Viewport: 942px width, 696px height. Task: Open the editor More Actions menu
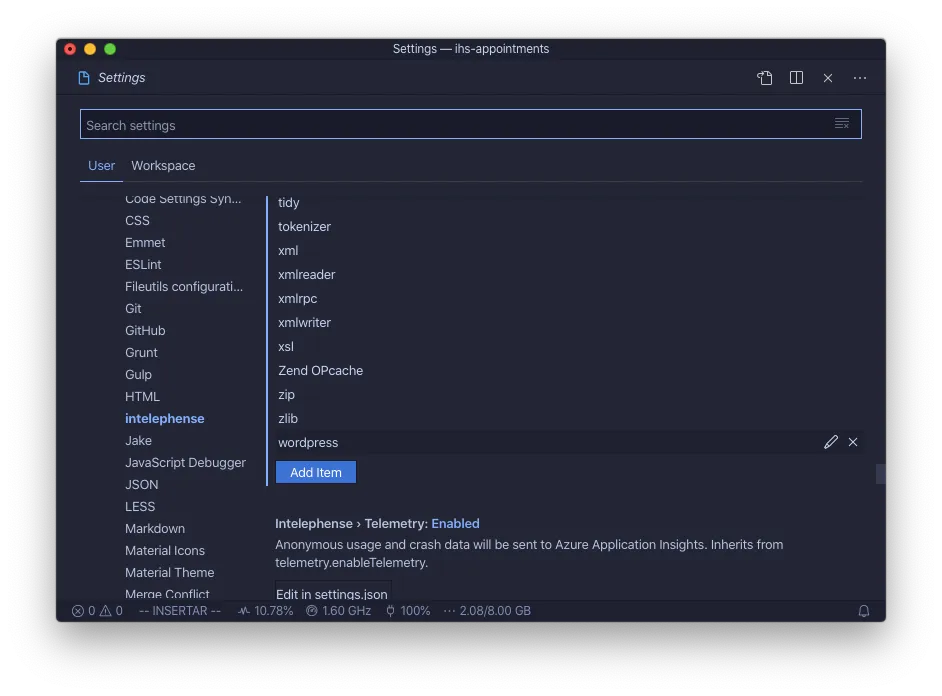coord(860,78)
